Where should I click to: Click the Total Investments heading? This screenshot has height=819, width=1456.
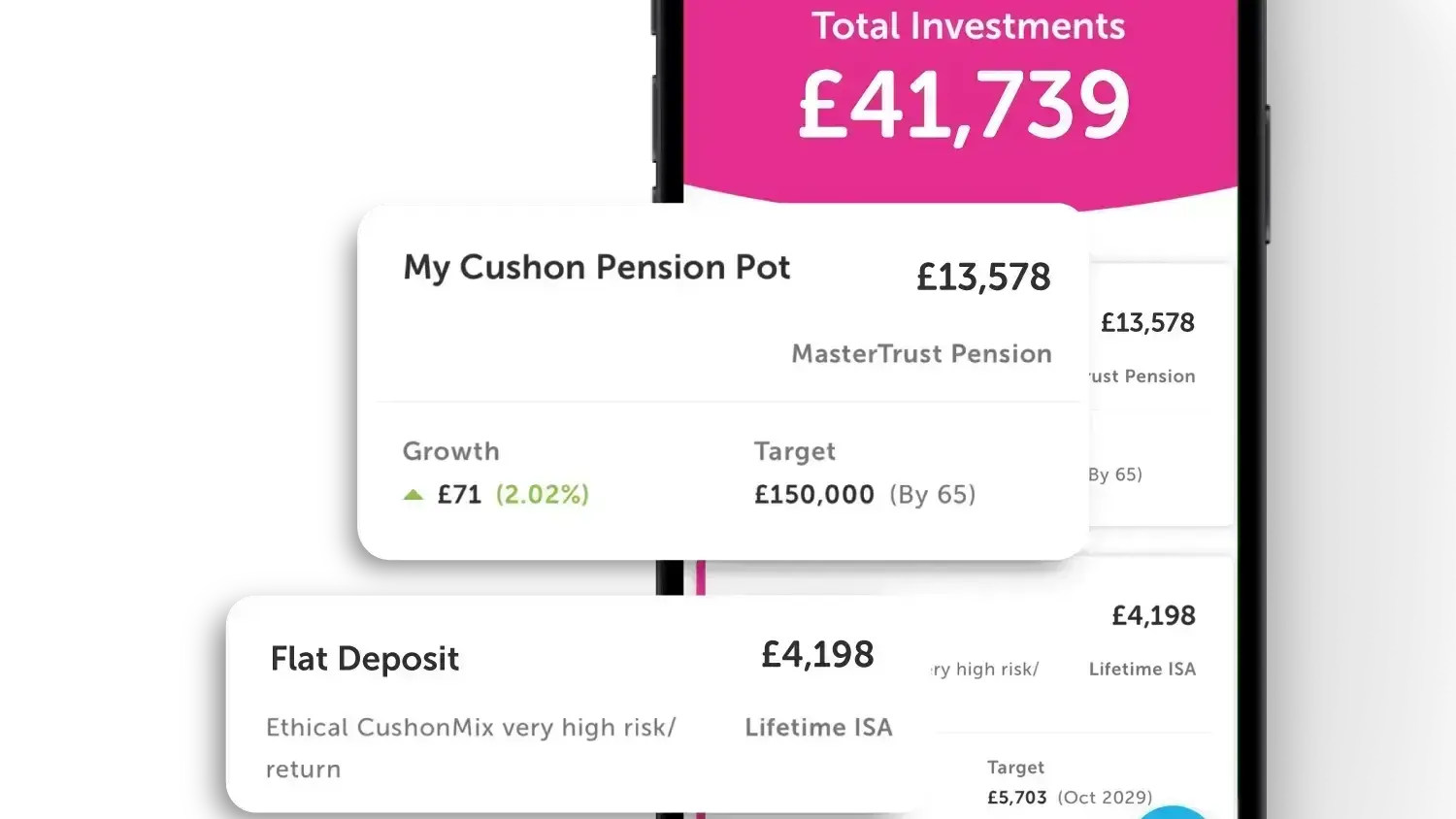click(968, 26)
